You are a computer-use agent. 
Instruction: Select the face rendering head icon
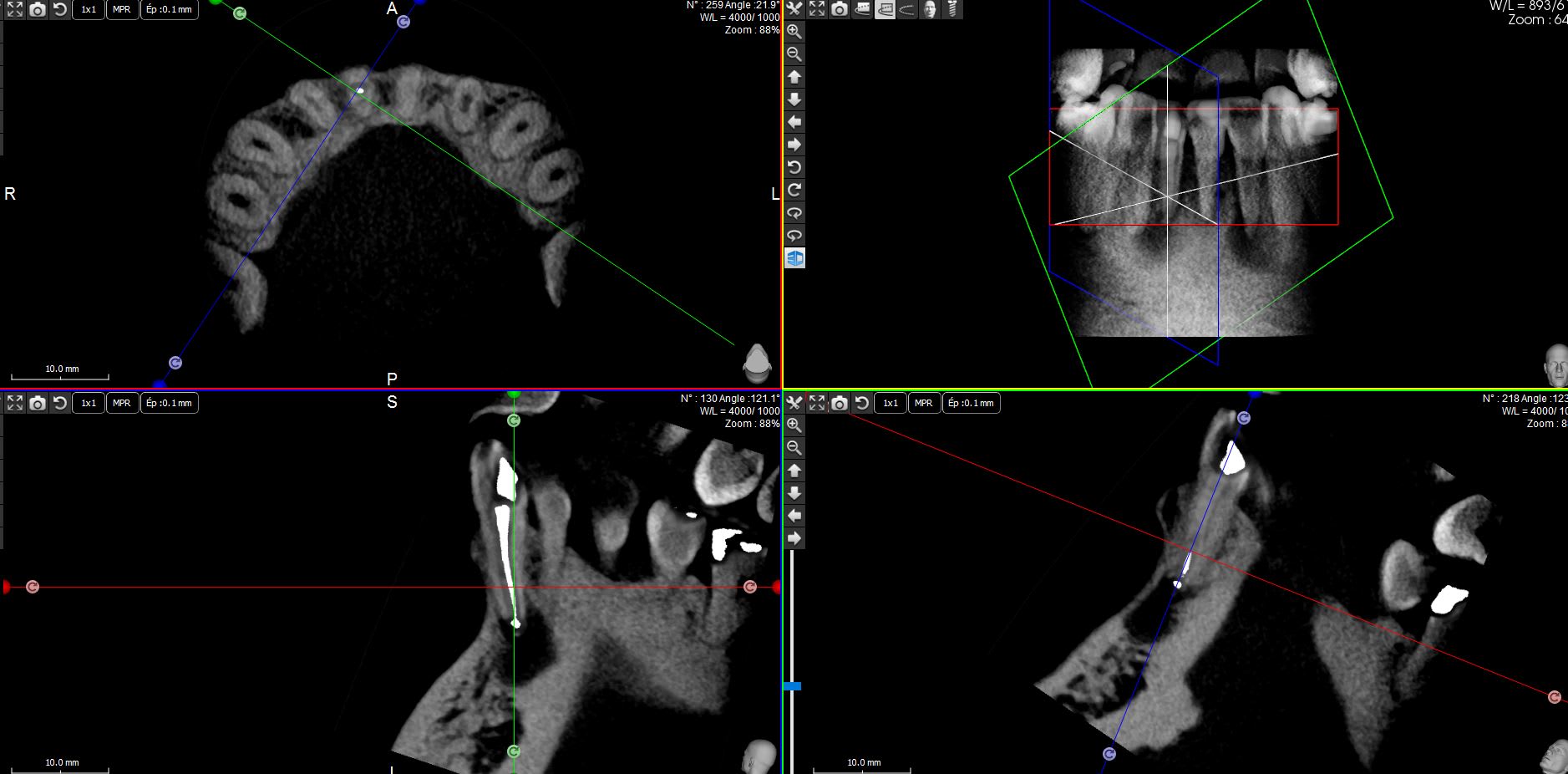pos(930,9)
